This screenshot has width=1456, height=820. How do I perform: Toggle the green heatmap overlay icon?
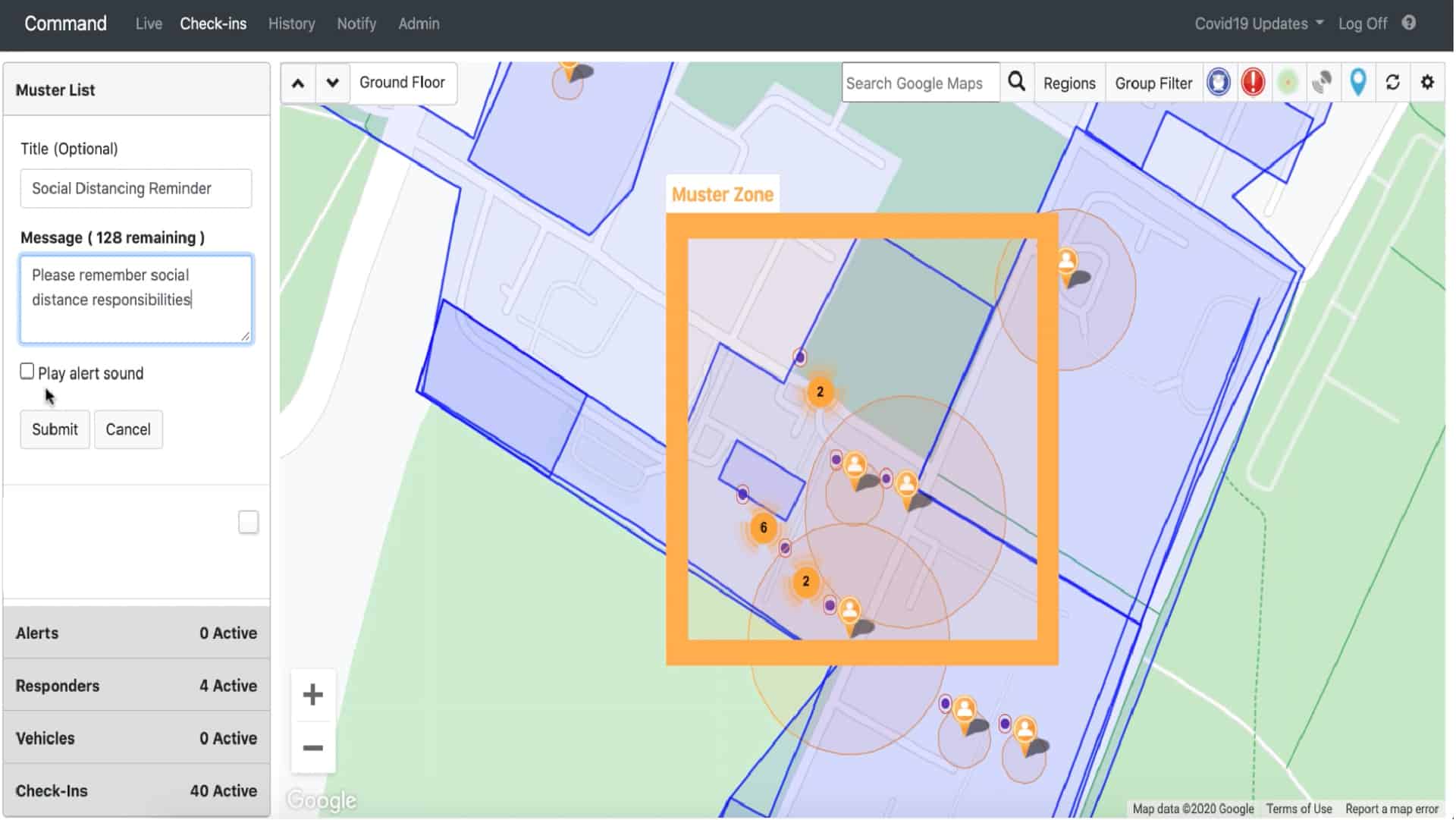1288,83
